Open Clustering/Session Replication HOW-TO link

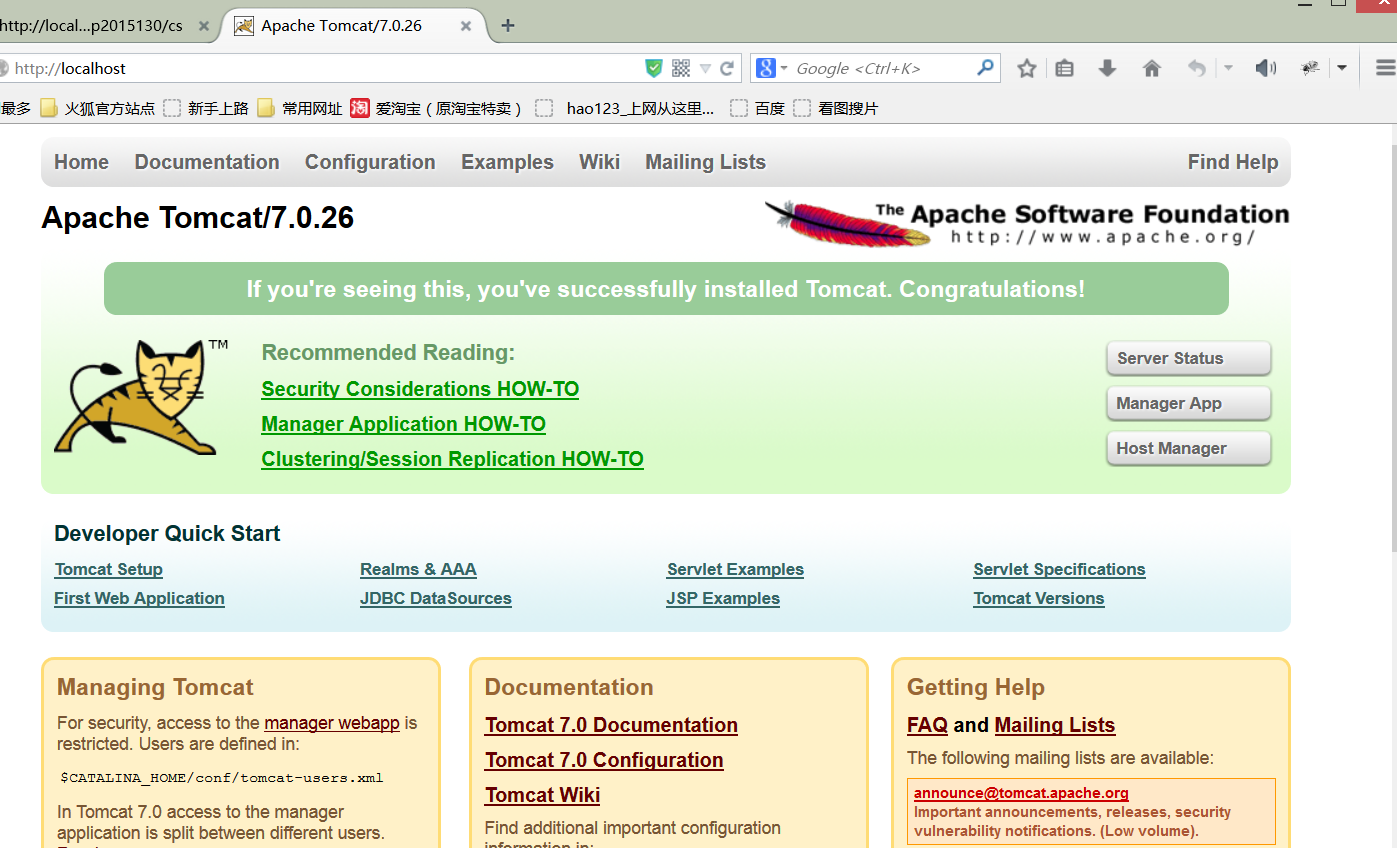(452, 459)
